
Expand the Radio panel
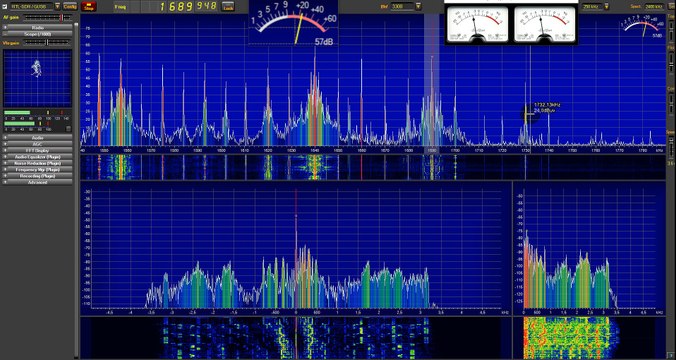(38, 28)
